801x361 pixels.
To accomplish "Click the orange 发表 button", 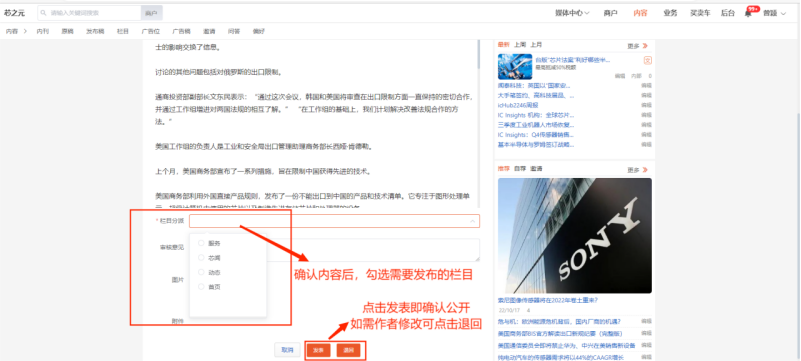I will coord(318,350).
